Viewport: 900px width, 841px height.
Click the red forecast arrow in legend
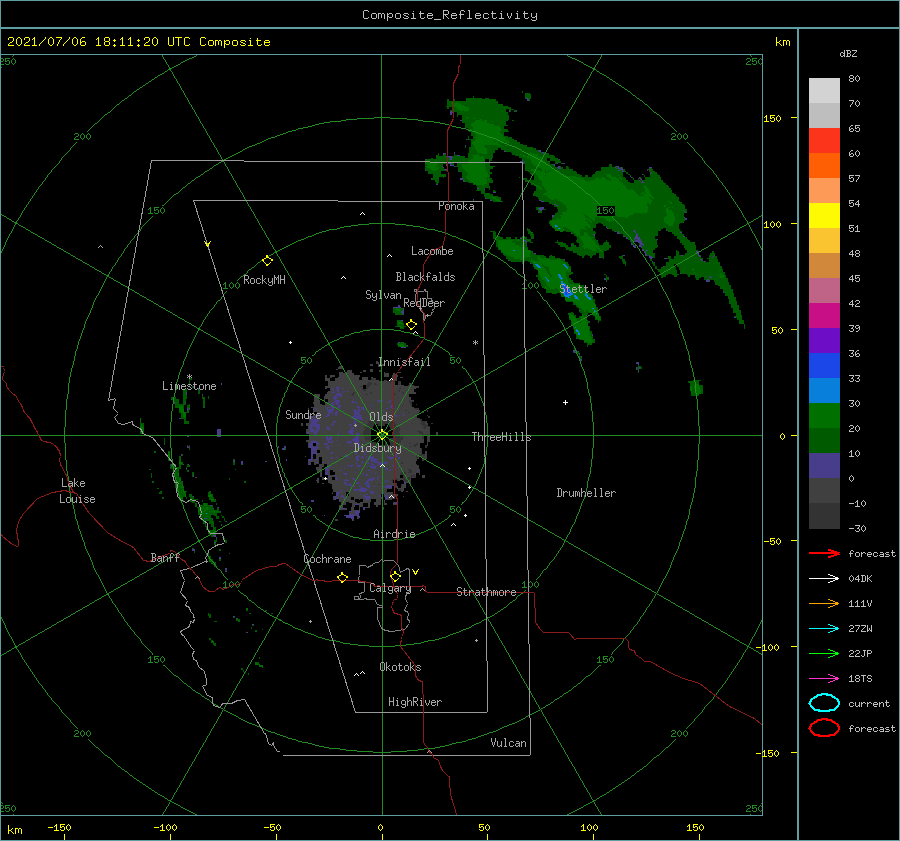tap(824, 553)
